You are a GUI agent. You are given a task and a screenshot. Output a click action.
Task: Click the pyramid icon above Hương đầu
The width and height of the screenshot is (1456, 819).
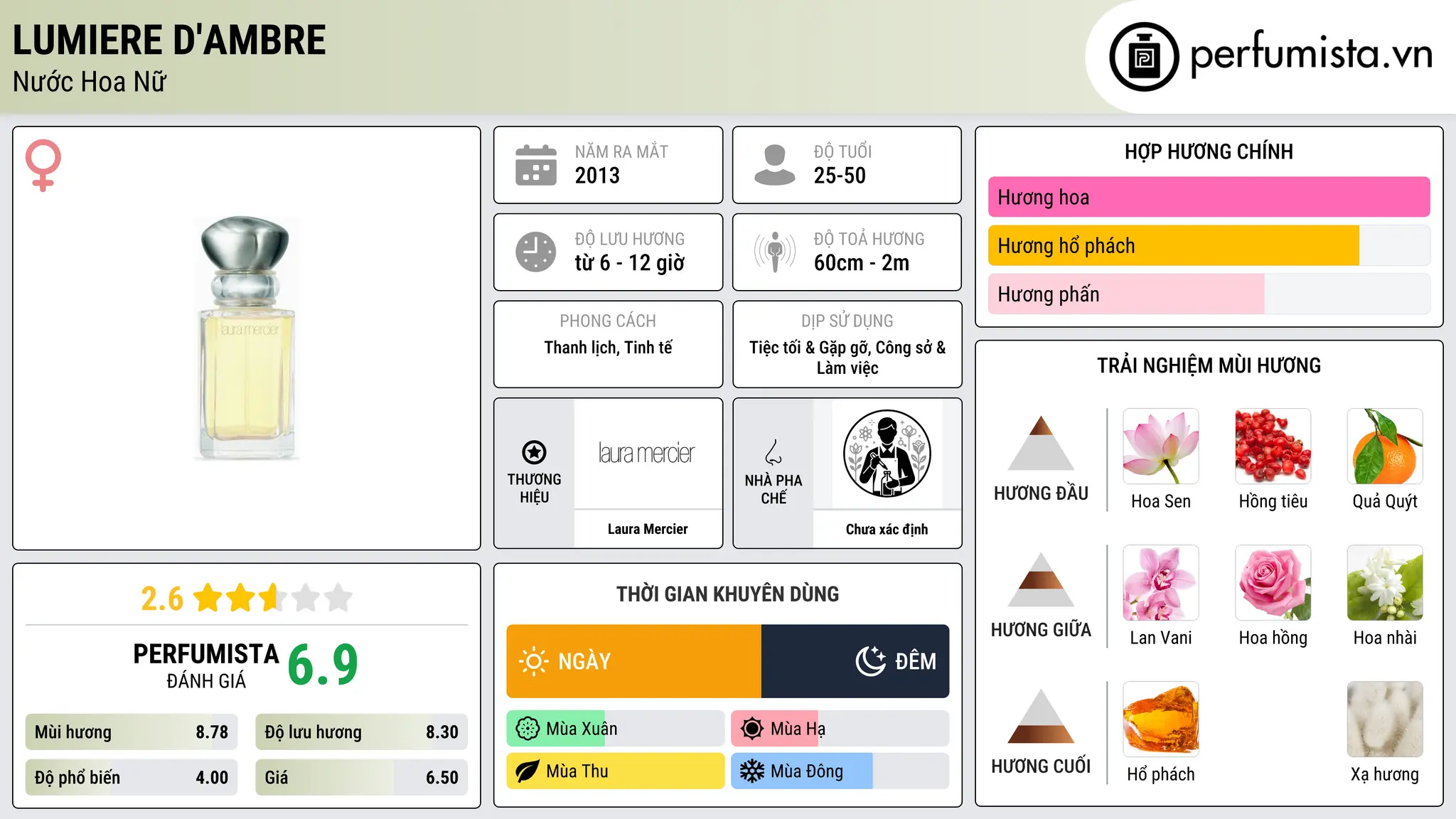1042,443
